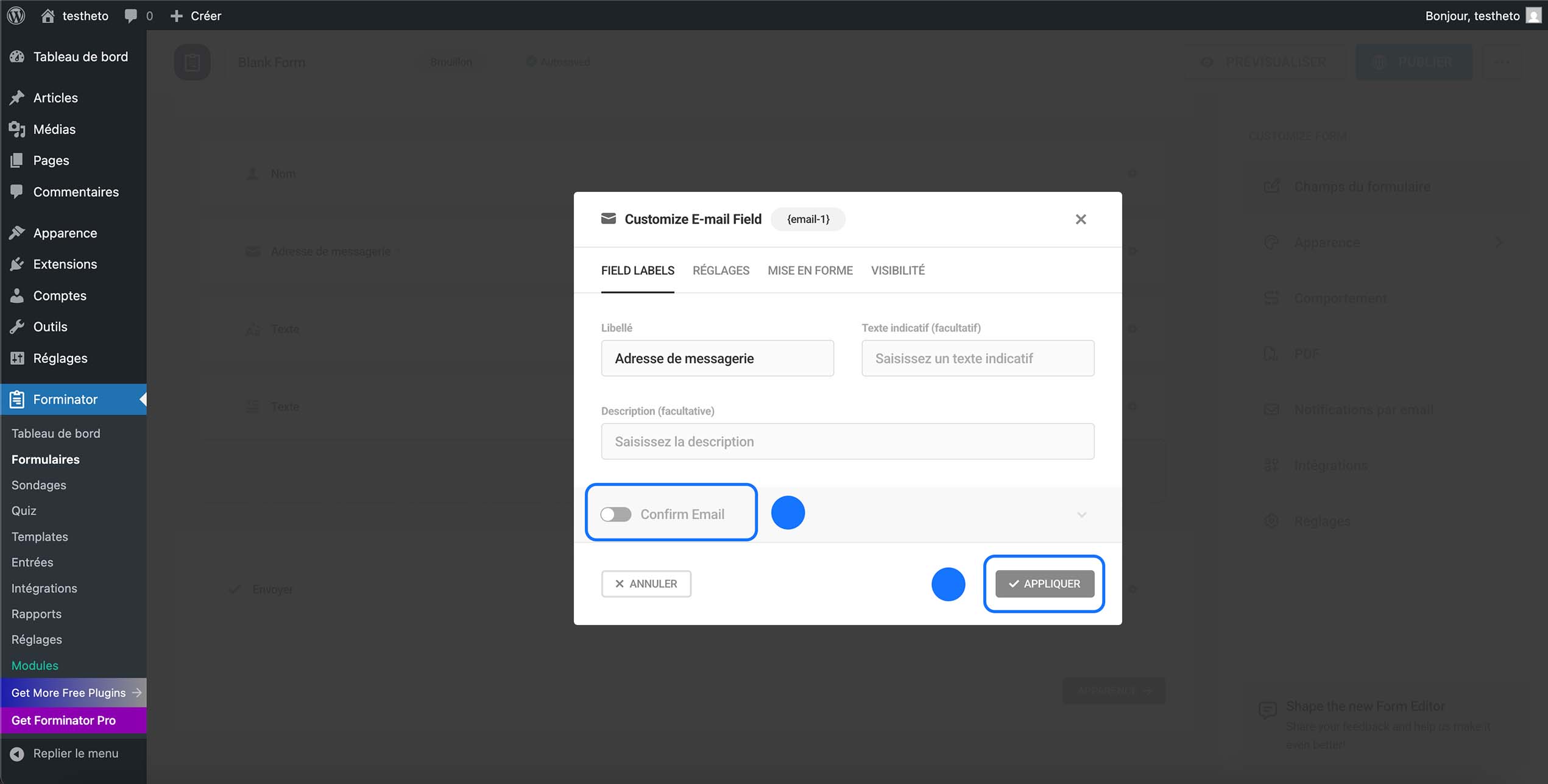Click the envelope icon in the modal header
This screenshot has height=784, width=1548.
tap(609, 218)
